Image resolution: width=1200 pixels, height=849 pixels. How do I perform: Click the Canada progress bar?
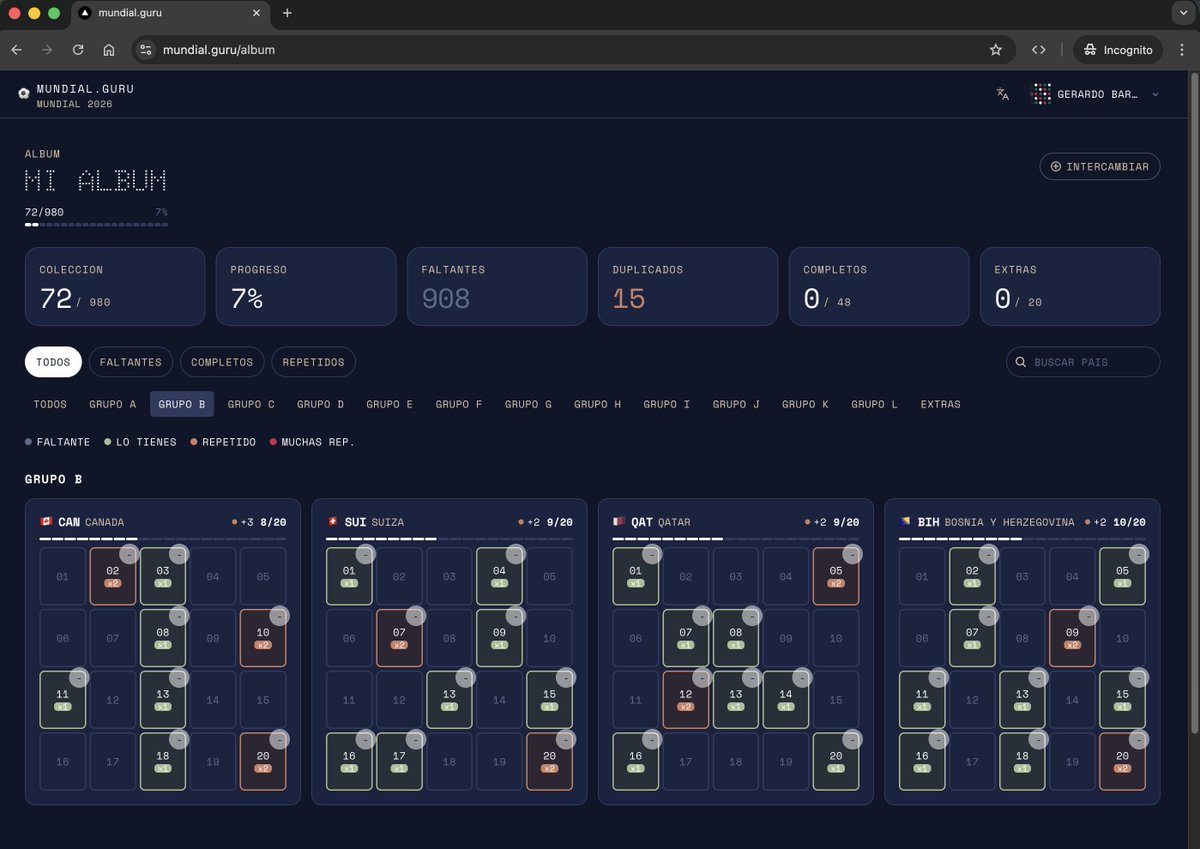click(x=163, y=539)
